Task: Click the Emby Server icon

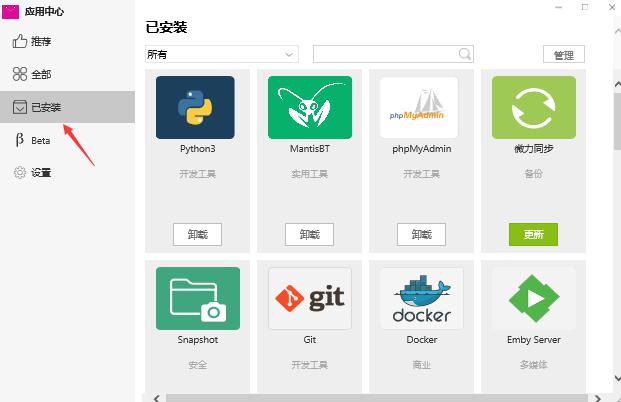Action: [x=533, y=298]
